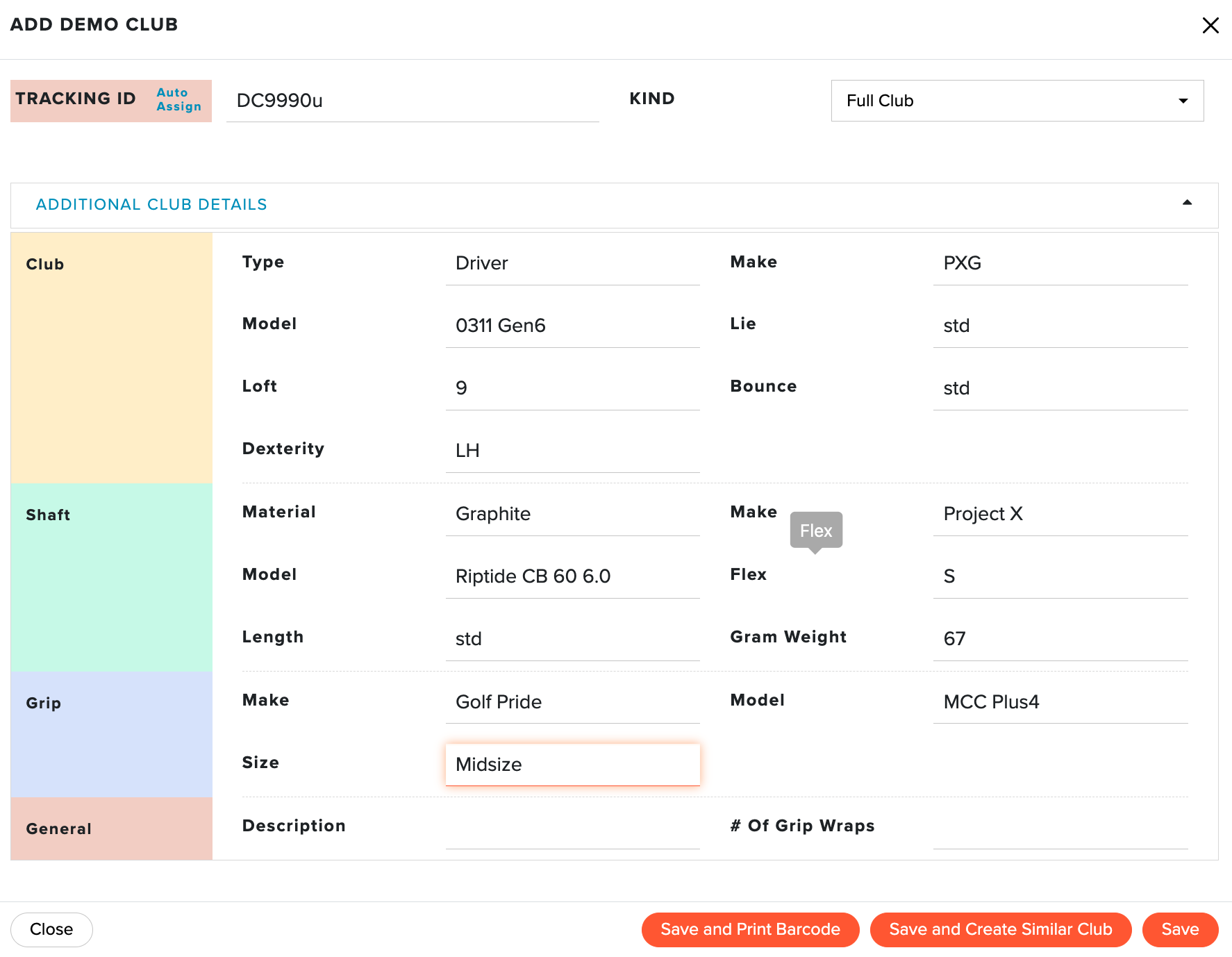The width and height of the screenshot is (1232, 957).
Task: Click the KIND label
Action: [x=652, y=99]
